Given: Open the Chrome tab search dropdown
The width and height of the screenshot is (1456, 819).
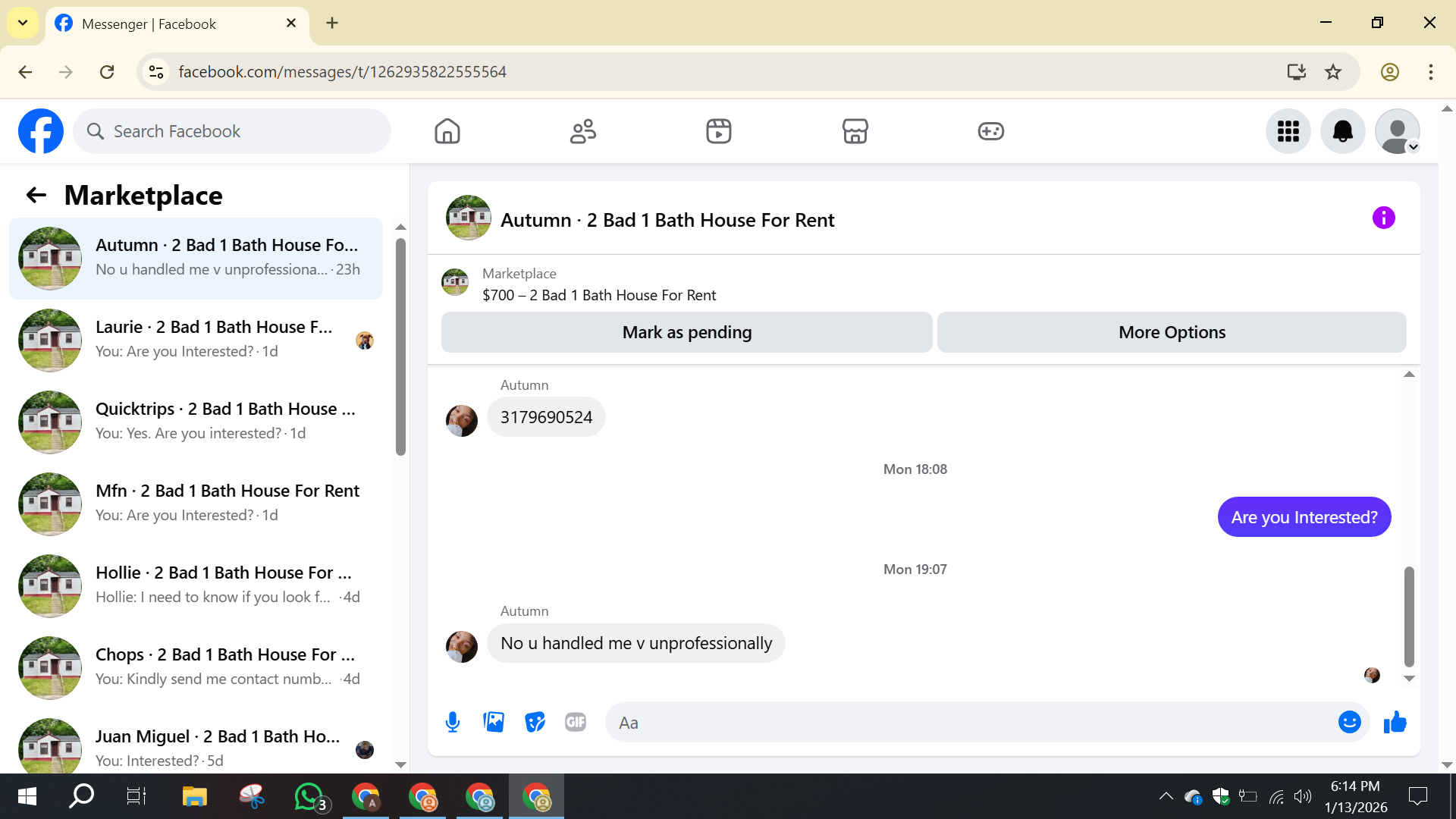Looking at the screenshot, I should point(23,23).
